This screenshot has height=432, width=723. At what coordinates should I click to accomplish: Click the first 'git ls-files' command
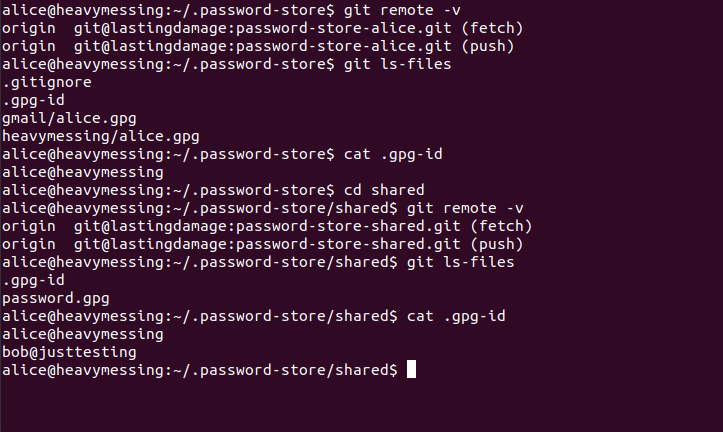(397, 64)
